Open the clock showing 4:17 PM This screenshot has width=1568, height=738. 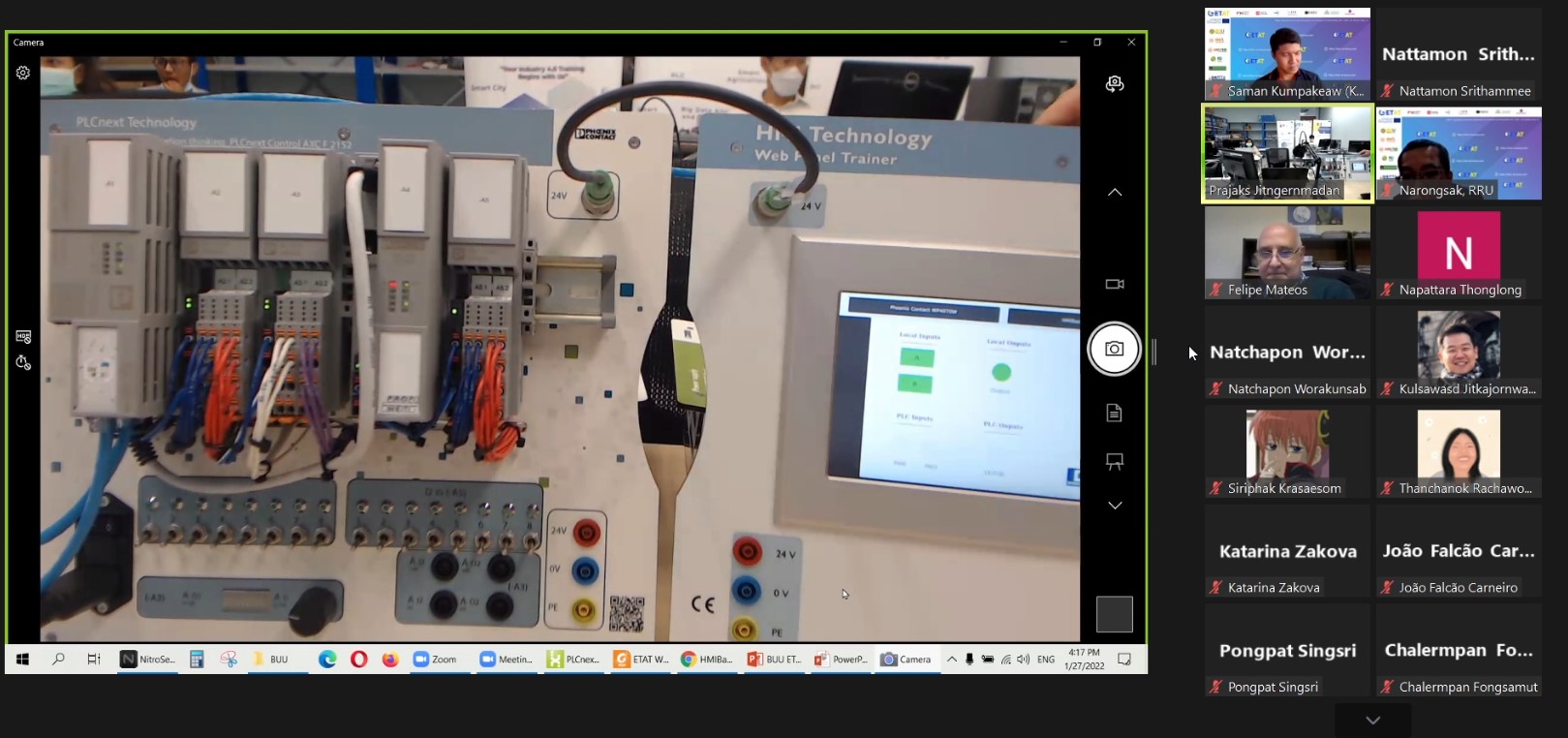[x=1085, y=660]
